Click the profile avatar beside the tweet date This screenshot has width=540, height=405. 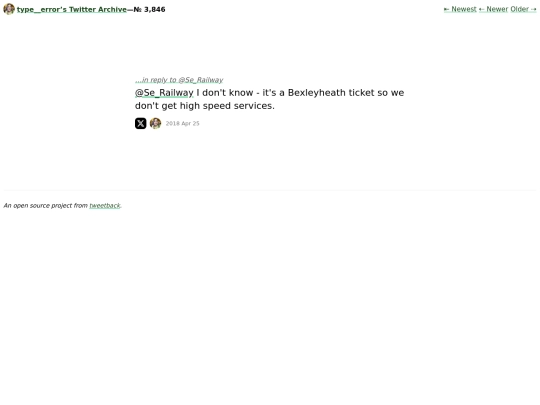155,123
